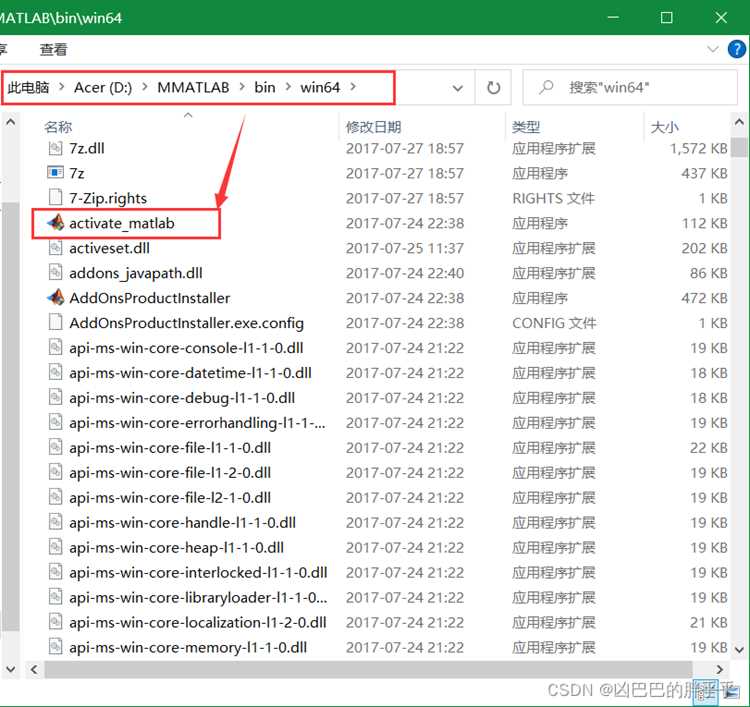Screen dimensions: 750x707
Task: Click the 1,572 KB size cell
Action: pos(698,148)
